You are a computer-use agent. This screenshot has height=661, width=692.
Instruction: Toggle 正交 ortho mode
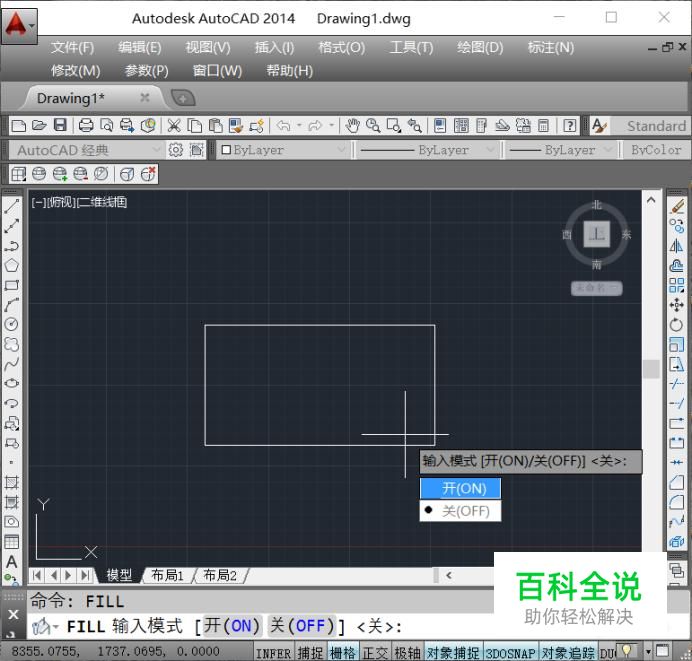pyautogui.click(x=375, y=653)
